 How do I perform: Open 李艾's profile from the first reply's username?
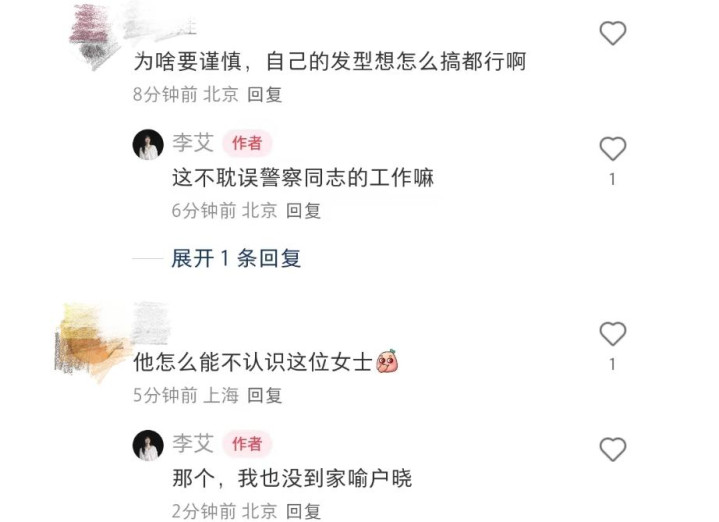click(x=193, y=143)
